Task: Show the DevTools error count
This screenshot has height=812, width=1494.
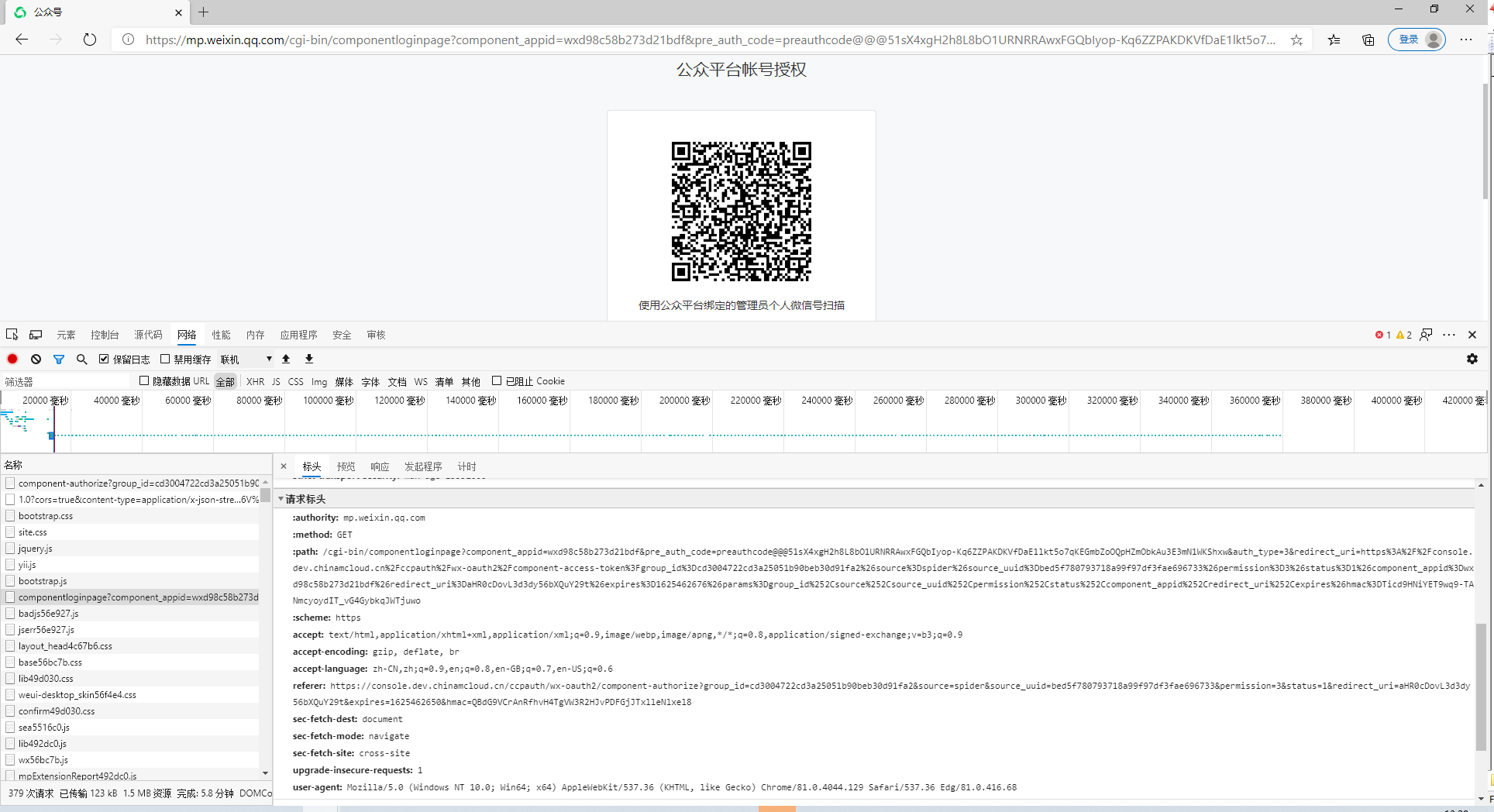Action: [1383, 335]
